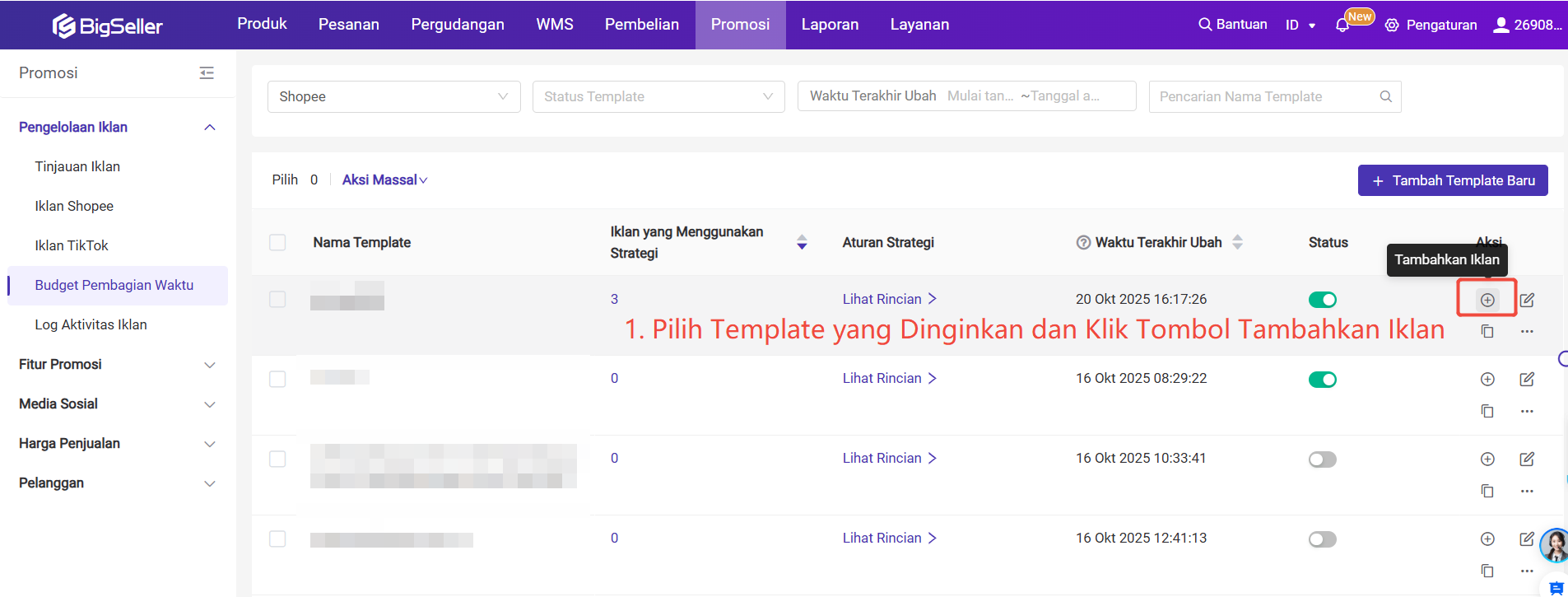Click the notification bell icon
Viewport: 1568px width, 597px height.
coord(1342,25)
